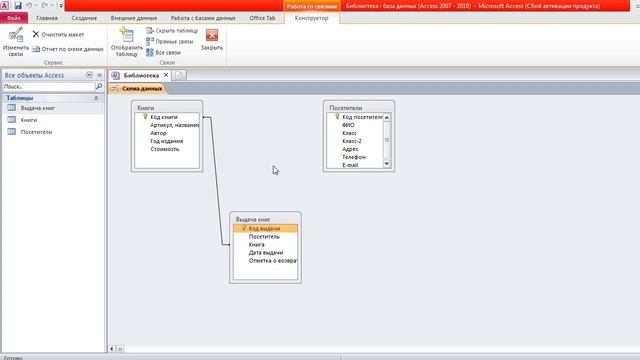Click the relationship line between Книги and Выдача

(x=217, y=182)
